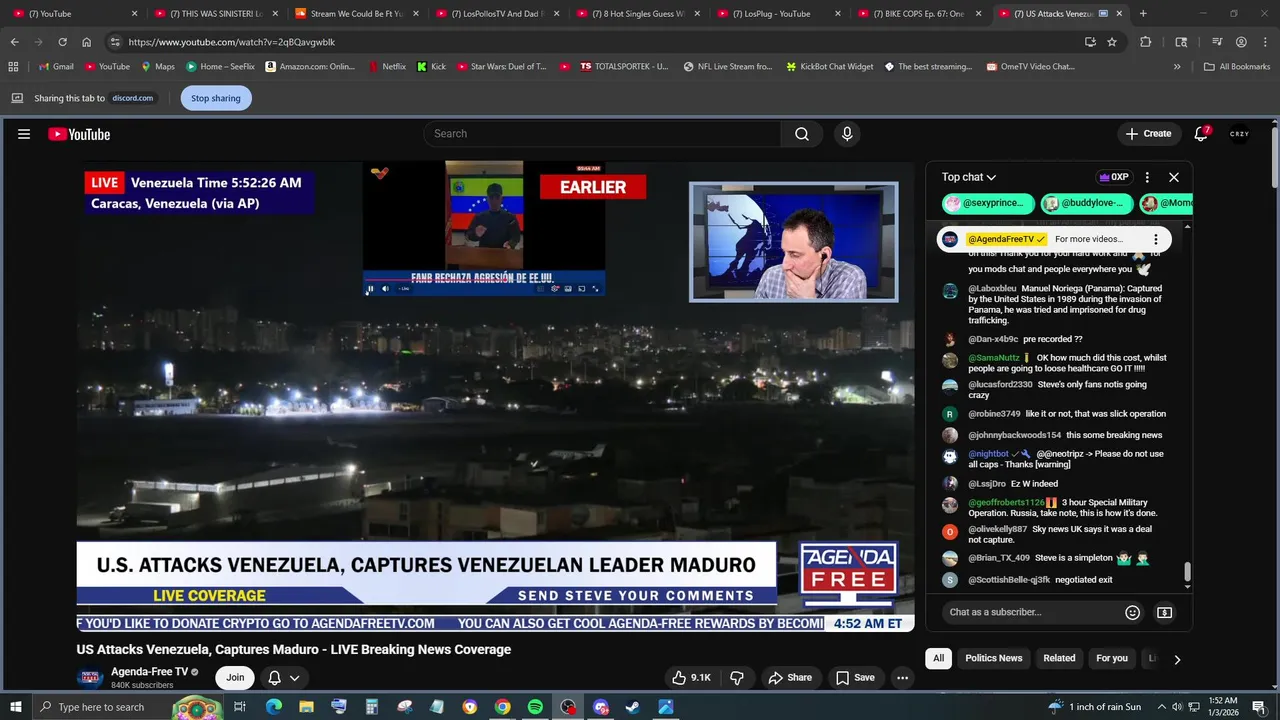Open Chrome home page button
Image resolution: width=1280 pixels, height=720 pixels.
(87, 42)
